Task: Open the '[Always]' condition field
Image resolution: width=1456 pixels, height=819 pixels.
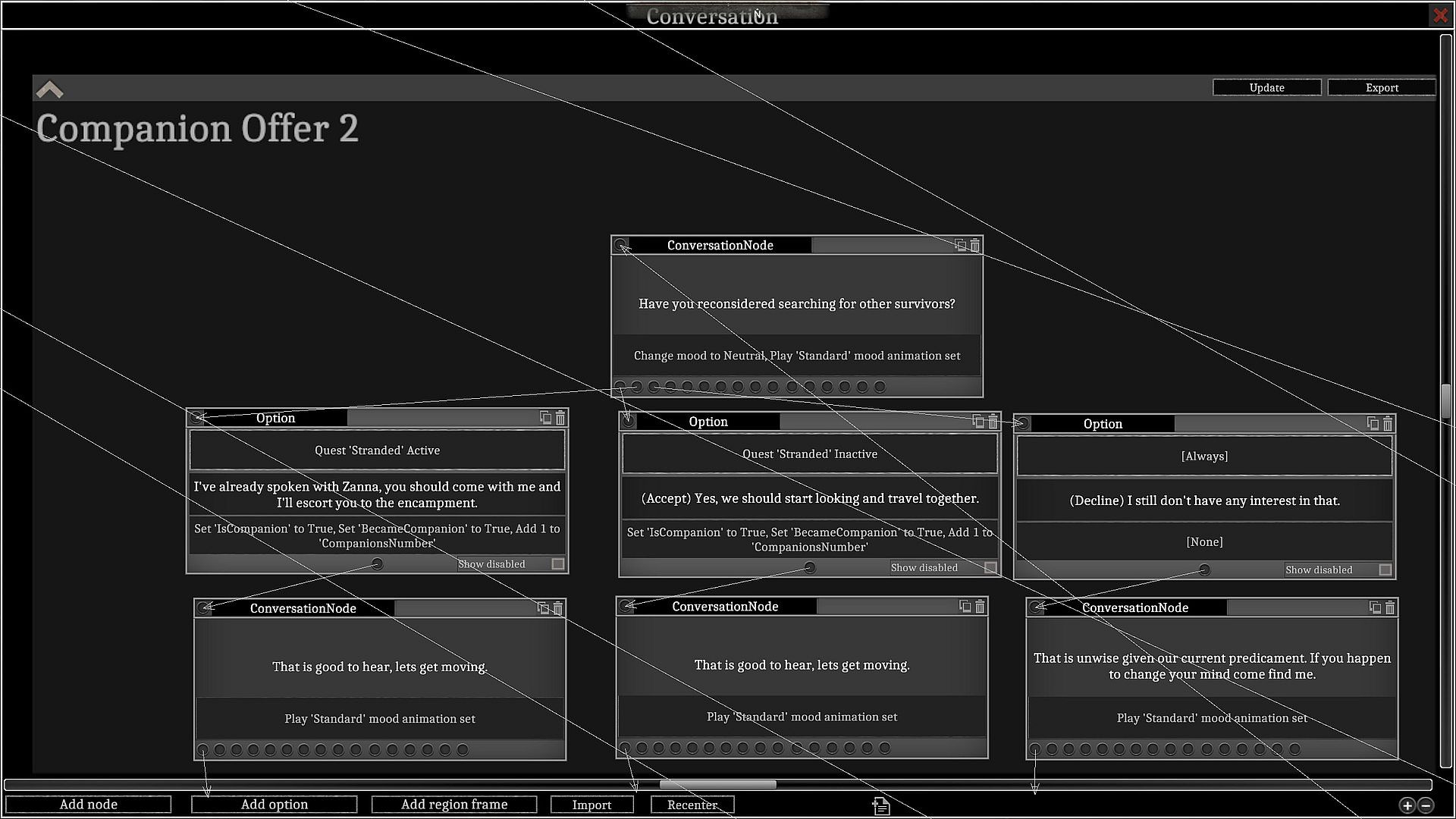Action: 1203,456
